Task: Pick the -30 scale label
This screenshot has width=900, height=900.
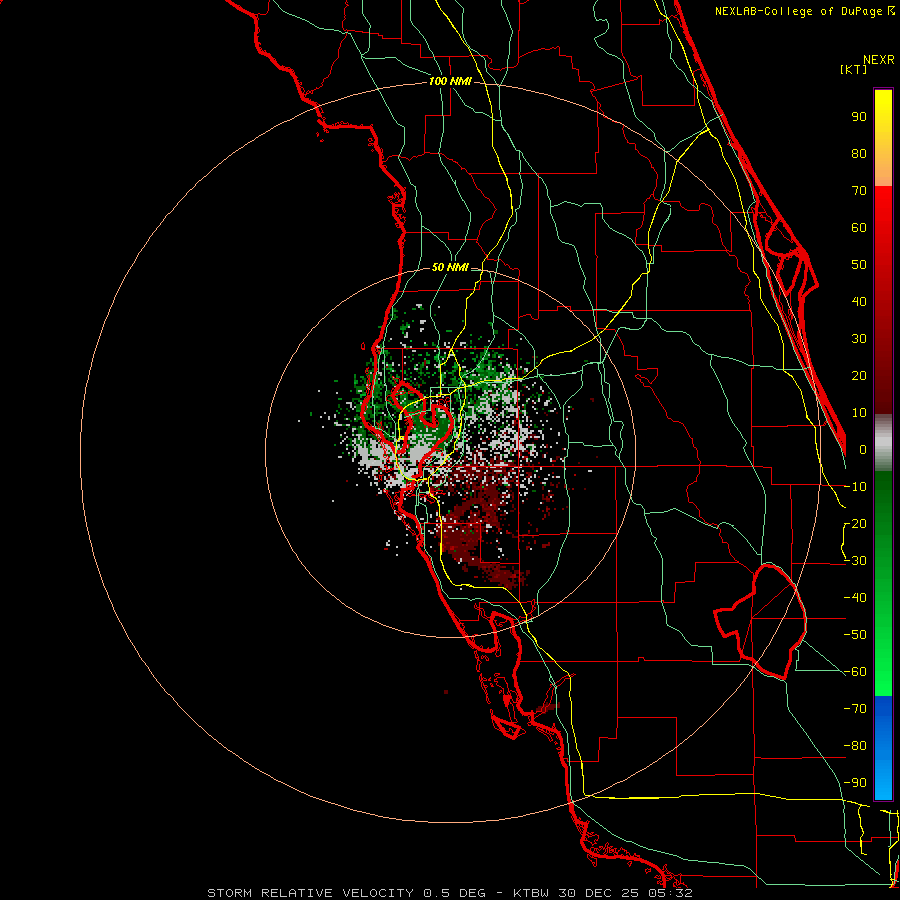Action: tap(856, 561)
